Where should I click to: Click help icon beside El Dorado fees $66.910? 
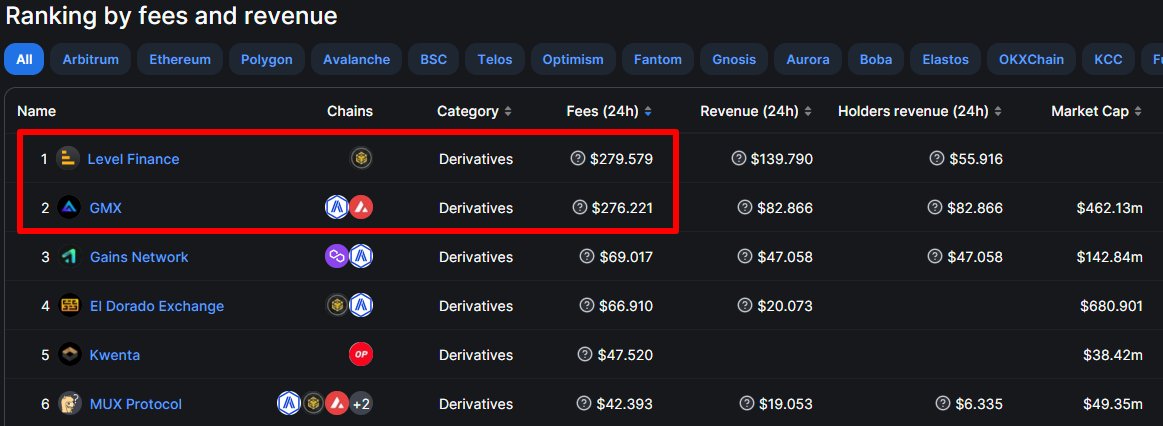(x=586, y=305)
